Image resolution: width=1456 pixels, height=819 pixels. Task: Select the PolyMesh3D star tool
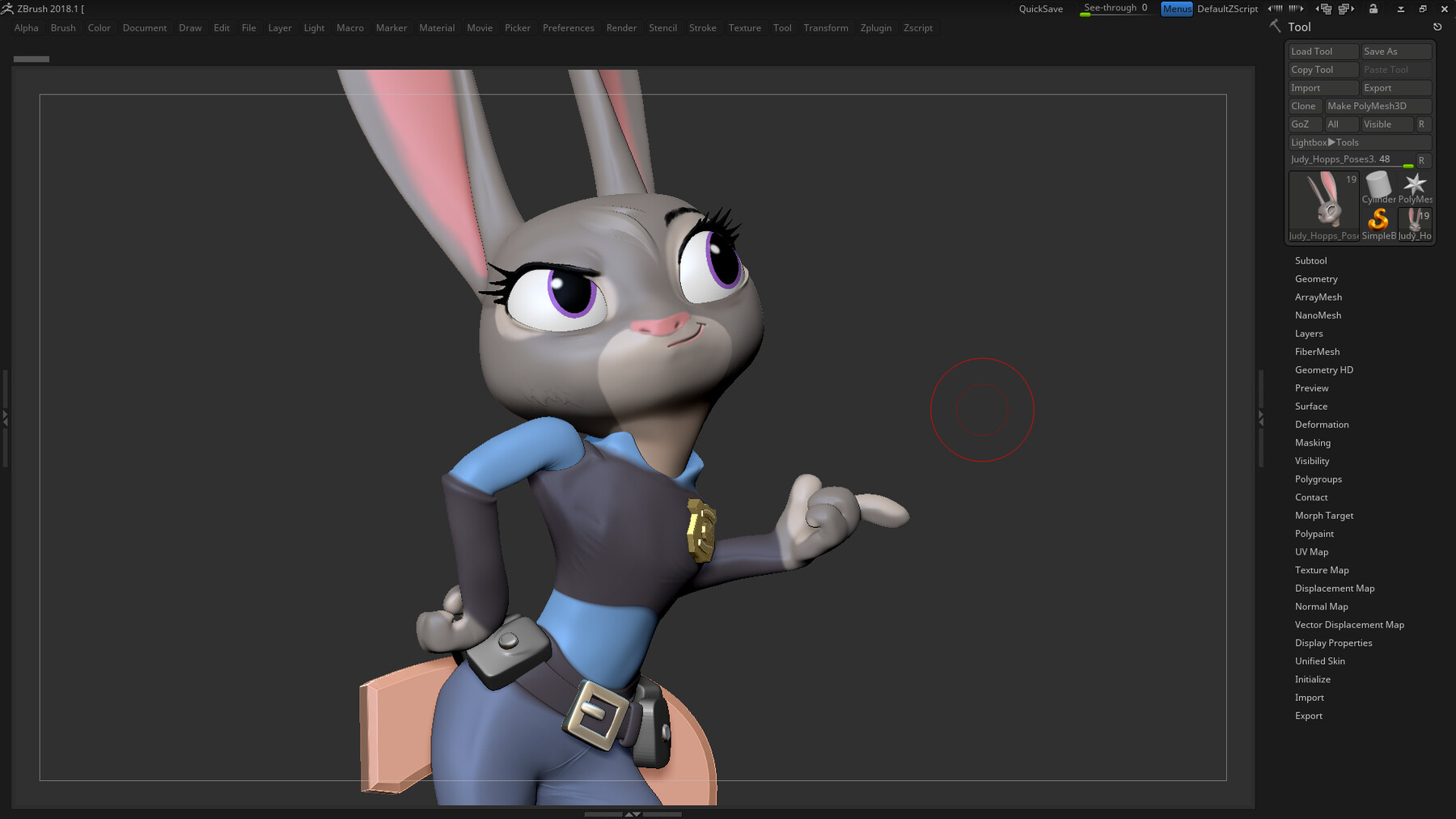(1415, 186)
